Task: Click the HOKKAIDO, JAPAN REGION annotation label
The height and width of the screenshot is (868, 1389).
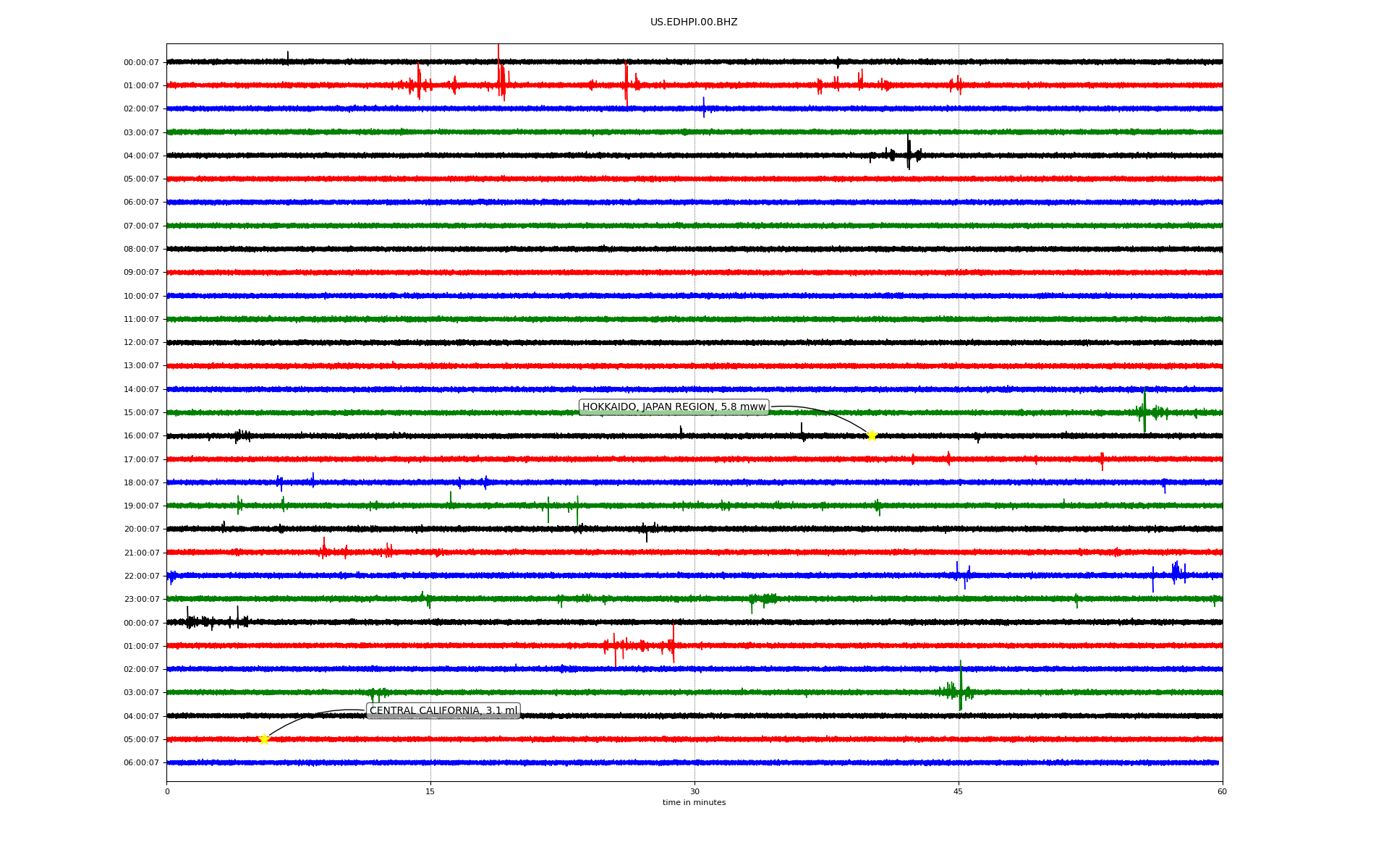Action: tap(674, 407)
